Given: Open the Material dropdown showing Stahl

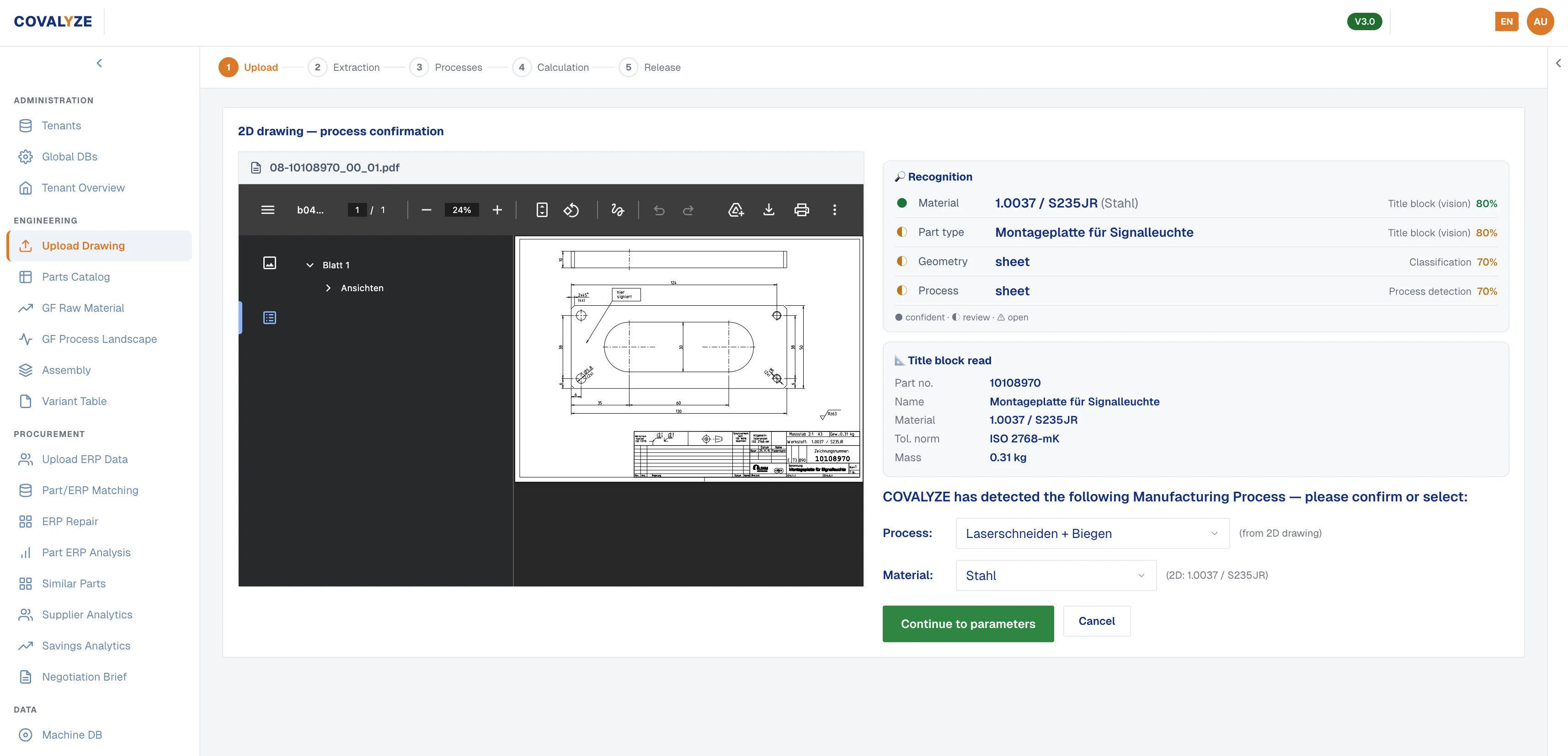Looking at the screenshot, I should coord(1056,575).
